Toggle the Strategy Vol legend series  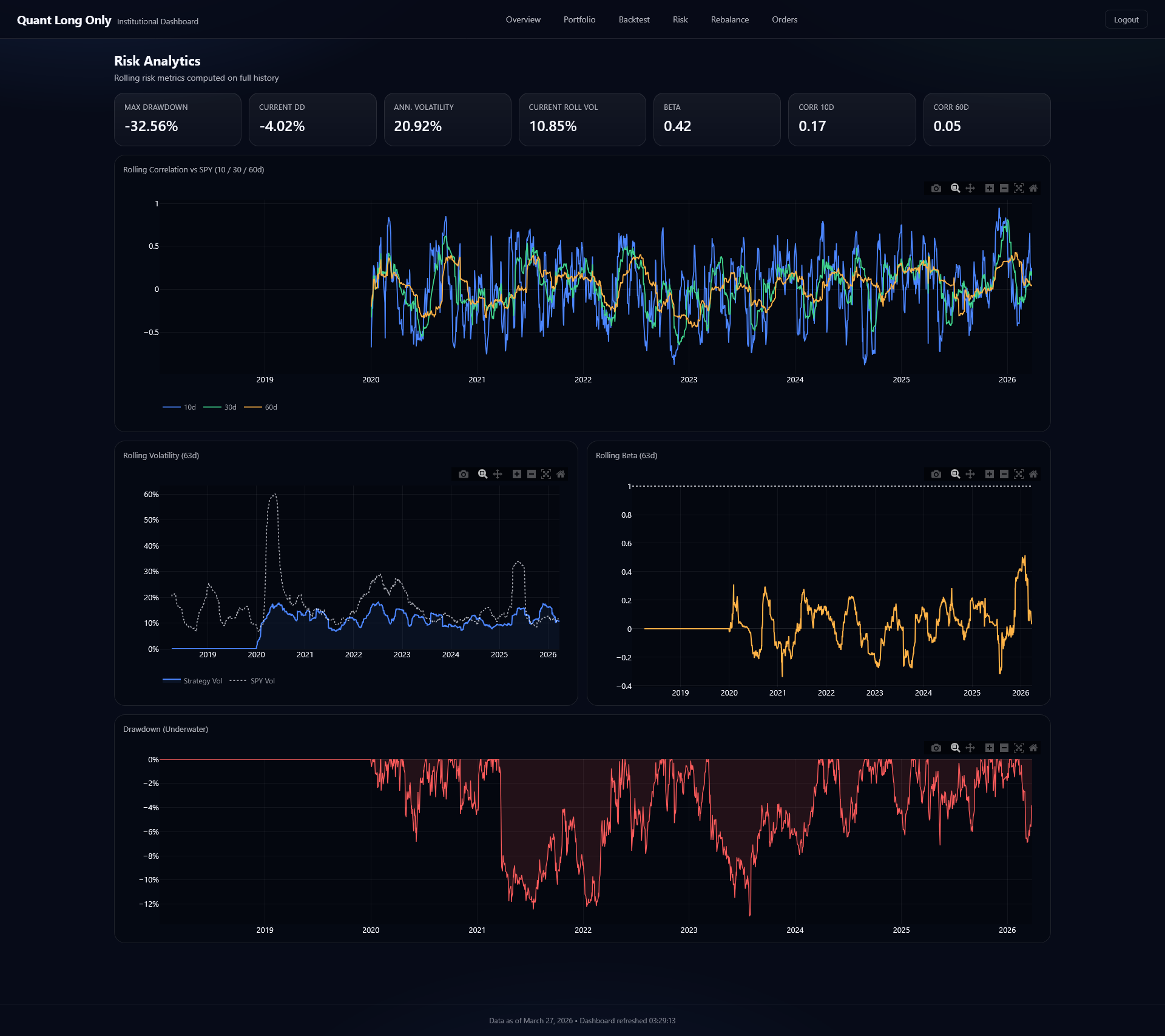[193, 681]
